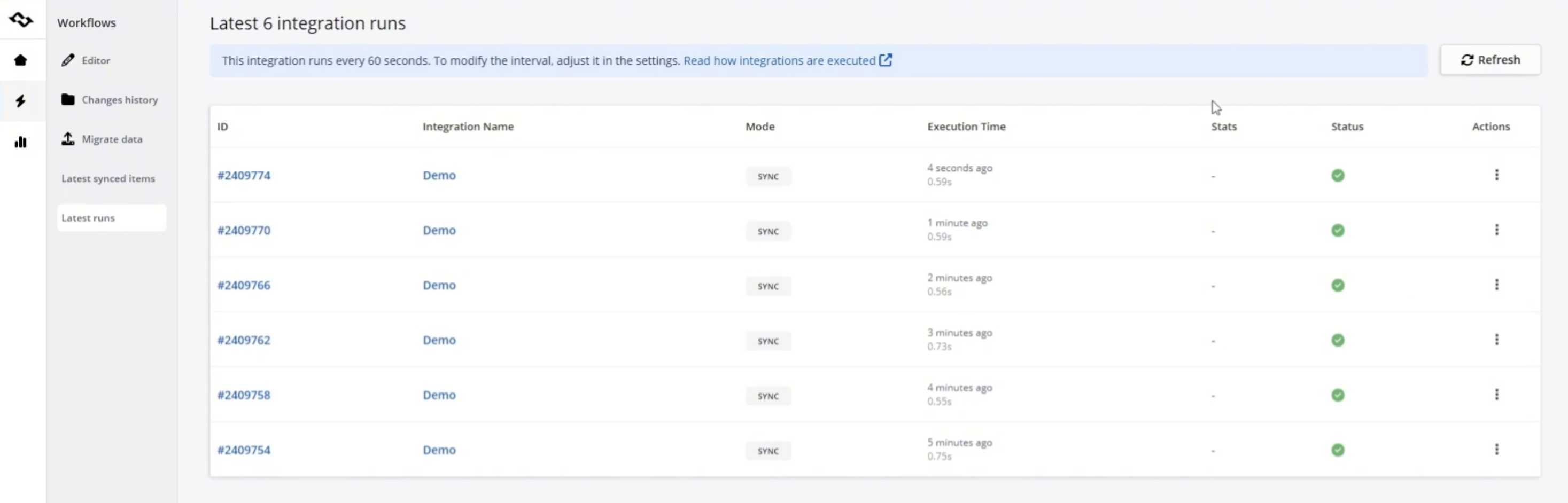Click the Refresh button

[x=1490, y=60]
